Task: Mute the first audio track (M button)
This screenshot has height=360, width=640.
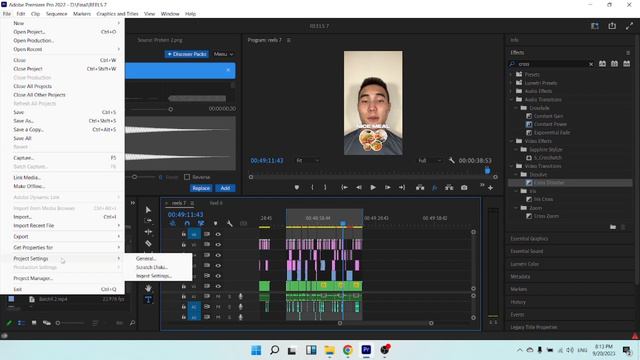Action: point(218,296)
